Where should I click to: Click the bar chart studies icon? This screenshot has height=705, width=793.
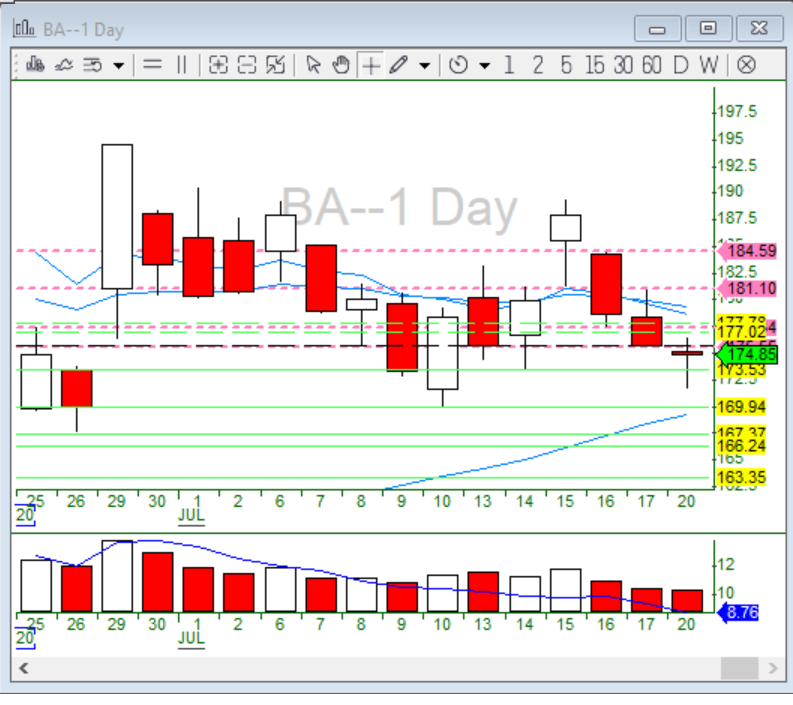tap(36, 65)
